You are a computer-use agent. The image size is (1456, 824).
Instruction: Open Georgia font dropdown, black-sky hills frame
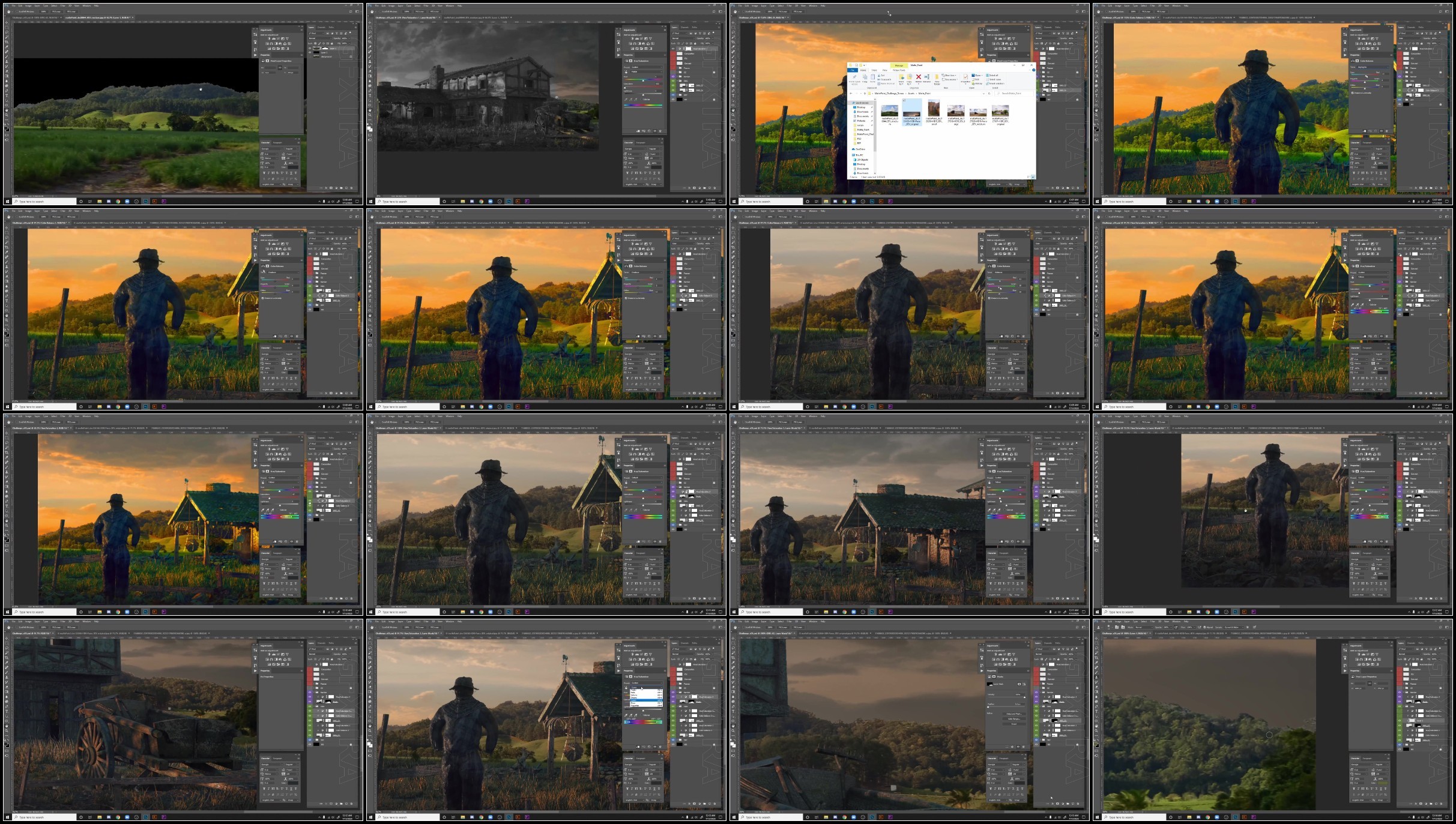click(272, 149)
